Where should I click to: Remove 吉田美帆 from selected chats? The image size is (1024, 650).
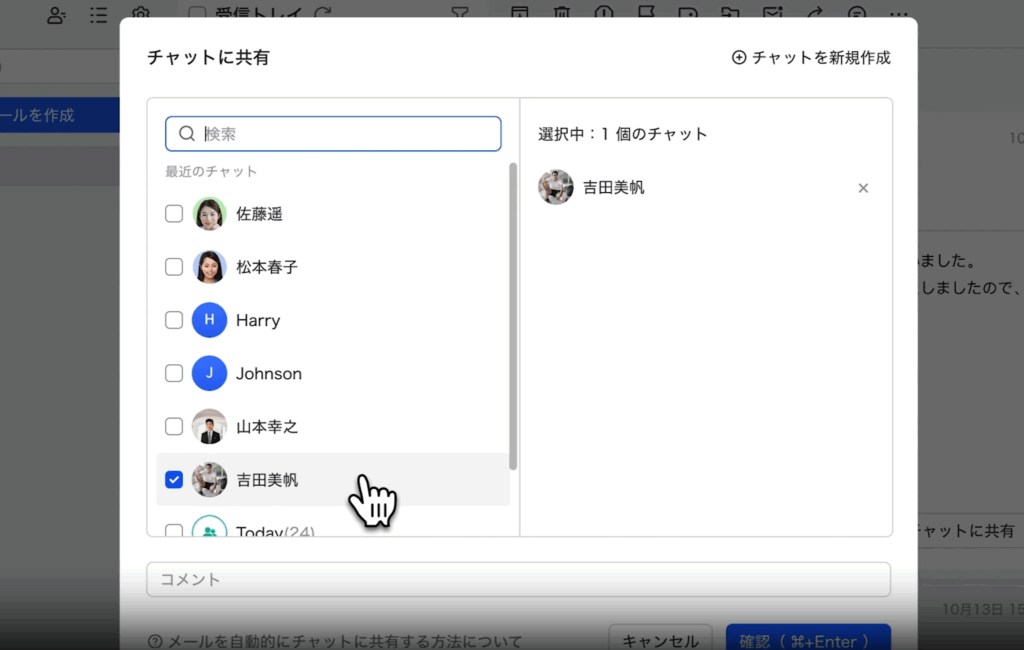(863, 188)
